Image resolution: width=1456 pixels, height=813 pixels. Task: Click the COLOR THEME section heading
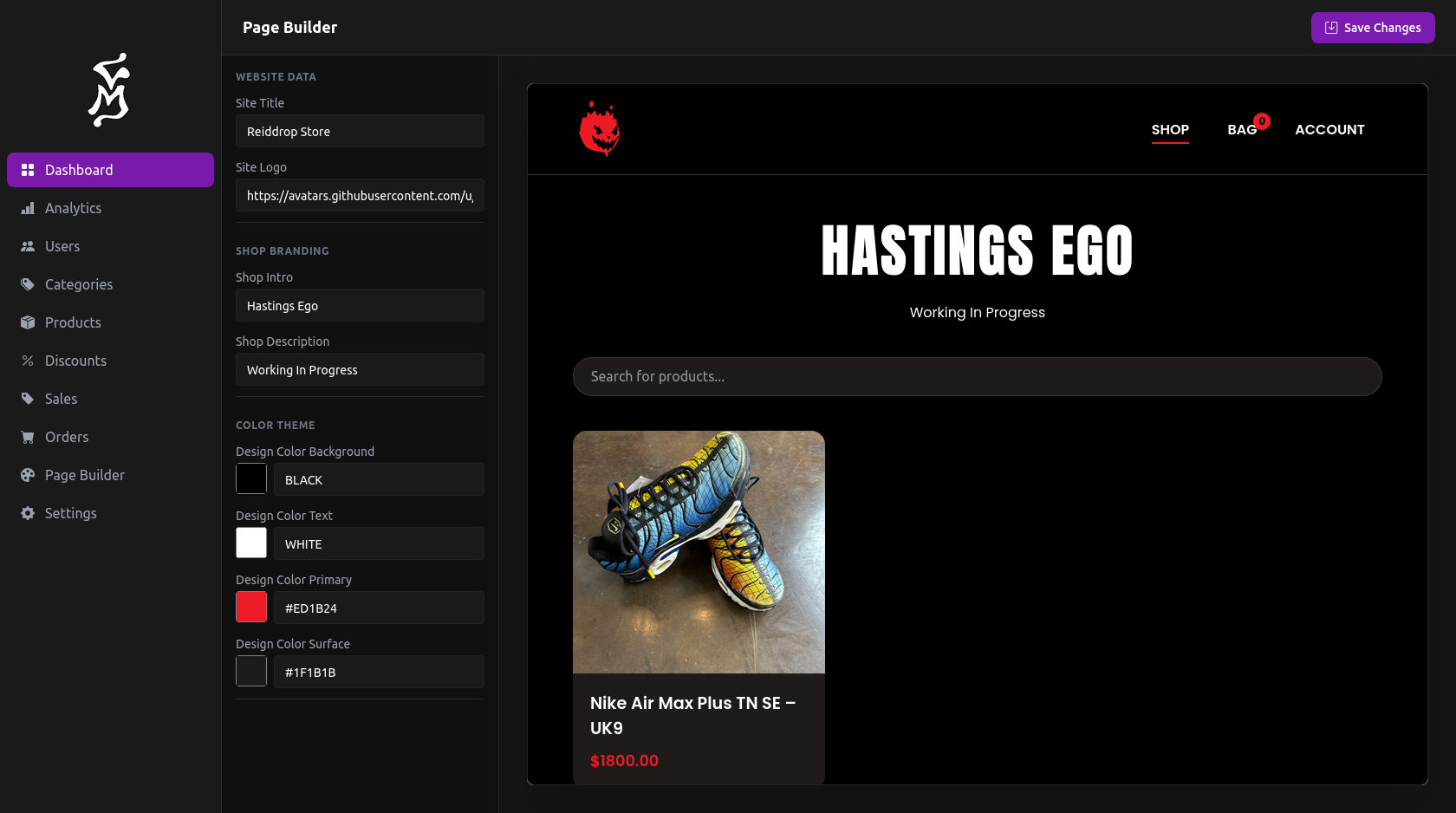(x=276, y=425)
